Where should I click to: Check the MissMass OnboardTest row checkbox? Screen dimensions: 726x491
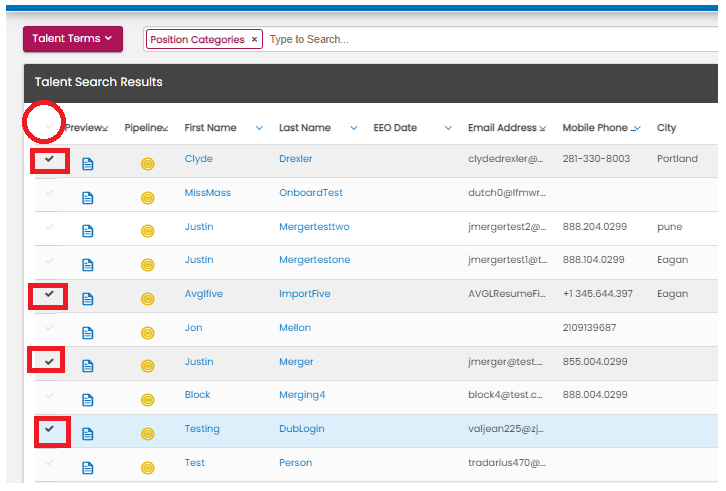49,192
